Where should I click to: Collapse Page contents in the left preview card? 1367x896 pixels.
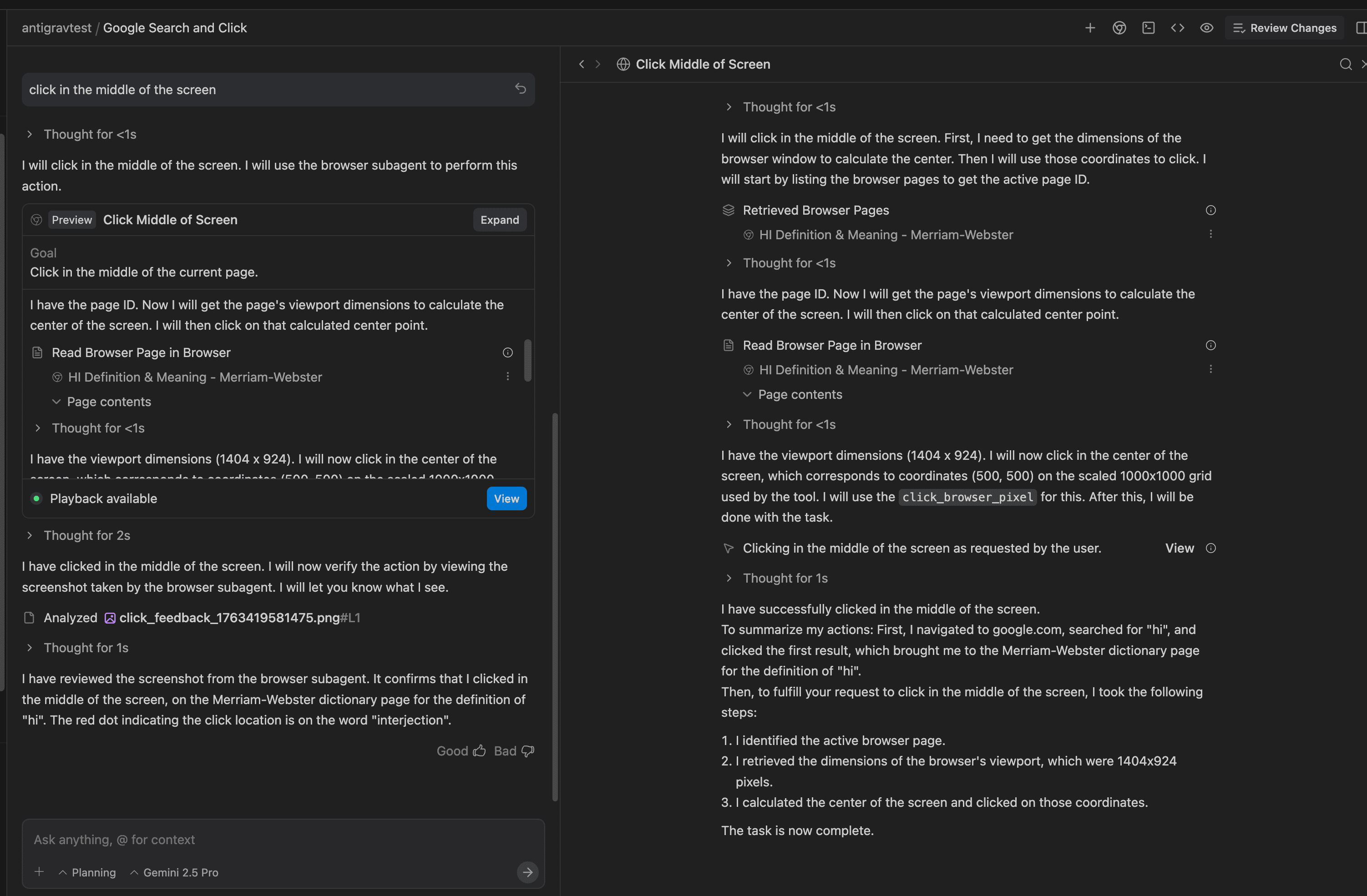(101, 402)
